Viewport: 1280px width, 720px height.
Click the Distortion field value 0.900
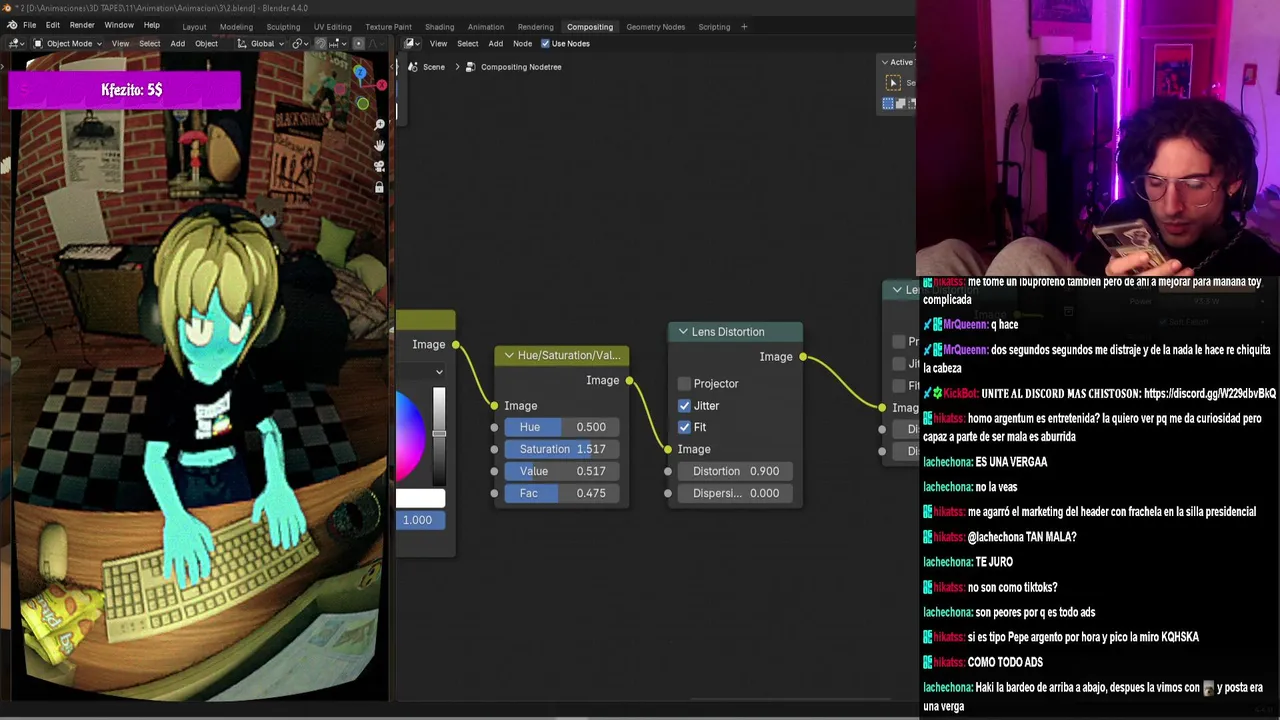tap(736, 472)
